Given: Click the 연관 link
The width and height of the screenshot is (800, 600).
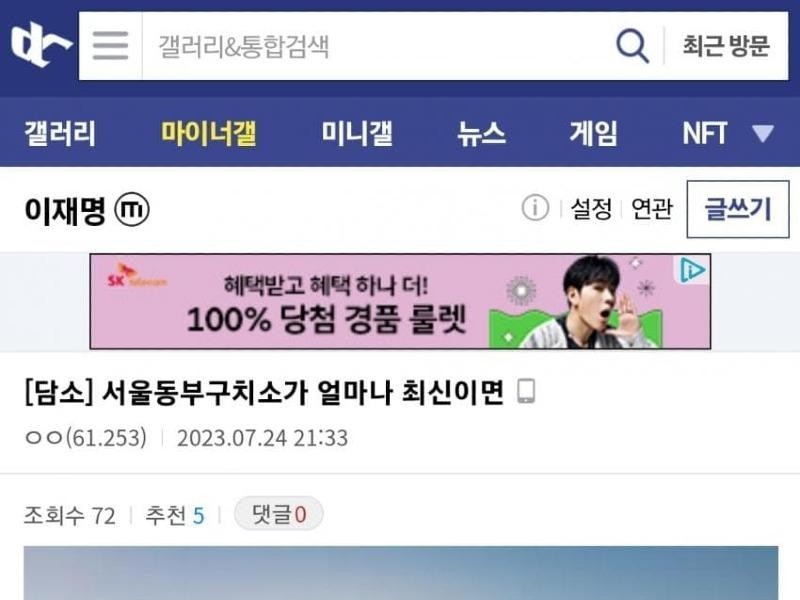Looking at the screenshot, I should tap(652, 209).
